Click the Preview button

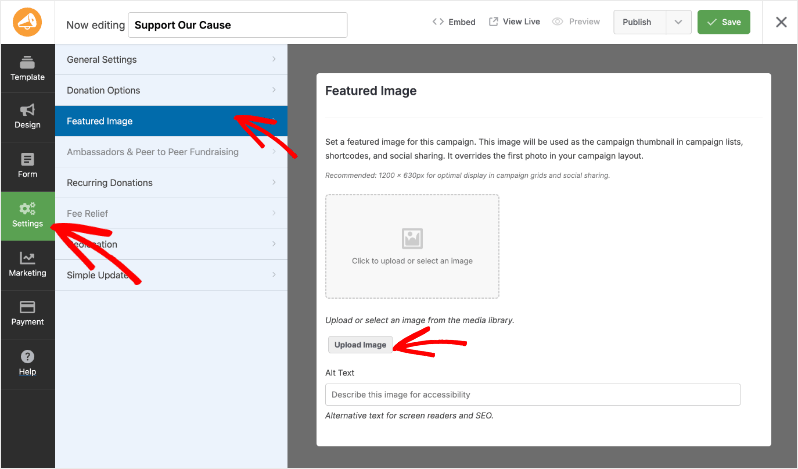coord(576,22)
